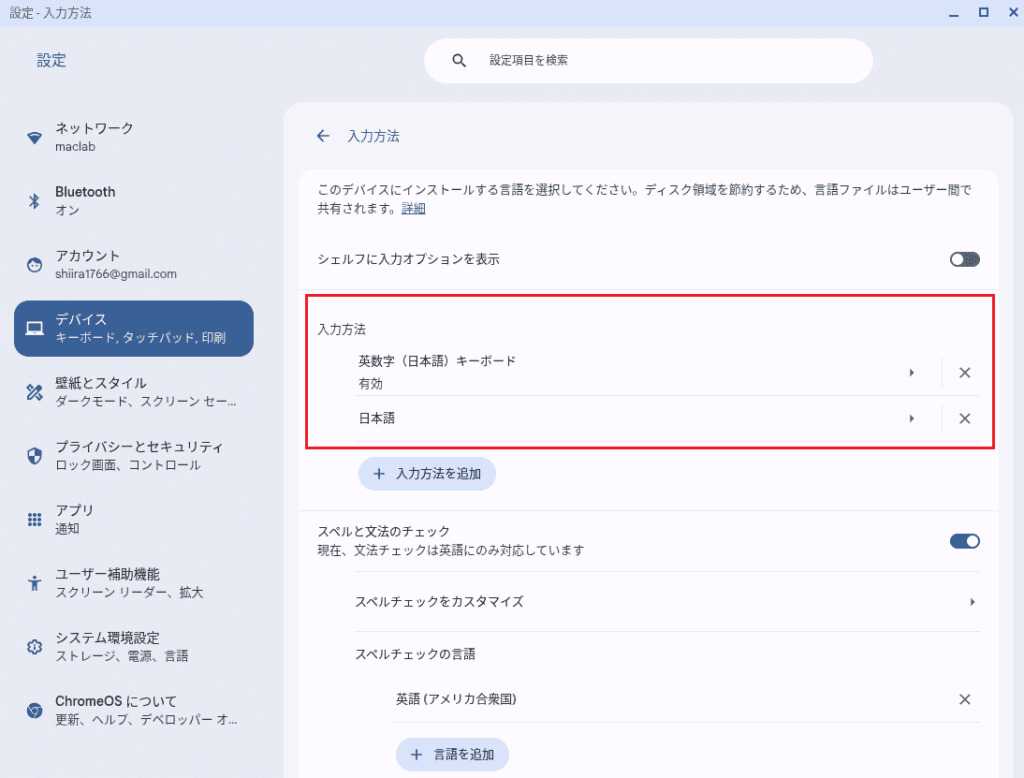Screen dimensions: 1024x778
Task: Click the 入力方法 page title
Action: (x=374, y=136)
